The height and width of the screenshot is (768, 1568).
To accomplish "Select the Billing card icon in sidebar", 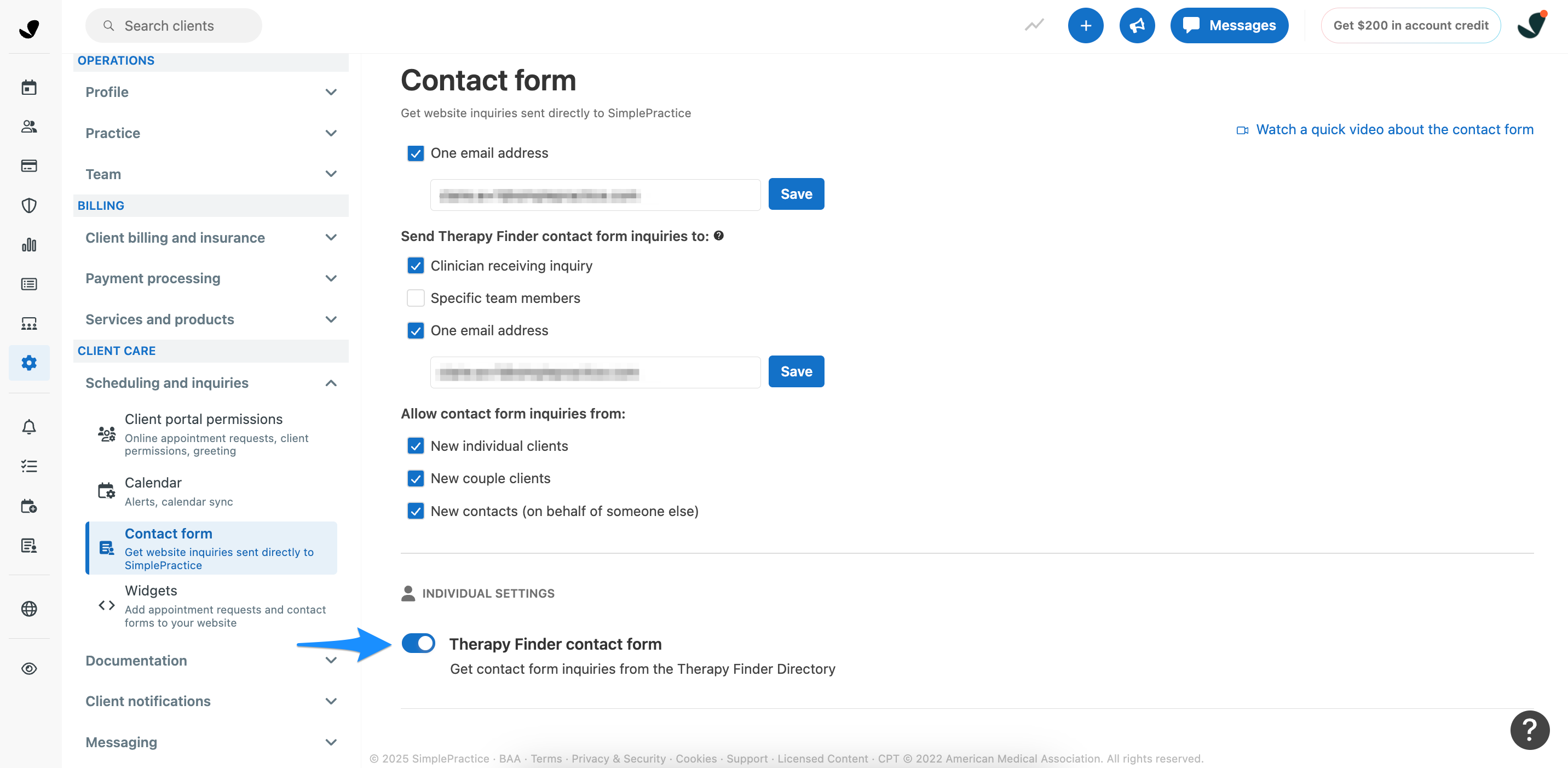I will (x=28, y=165).
